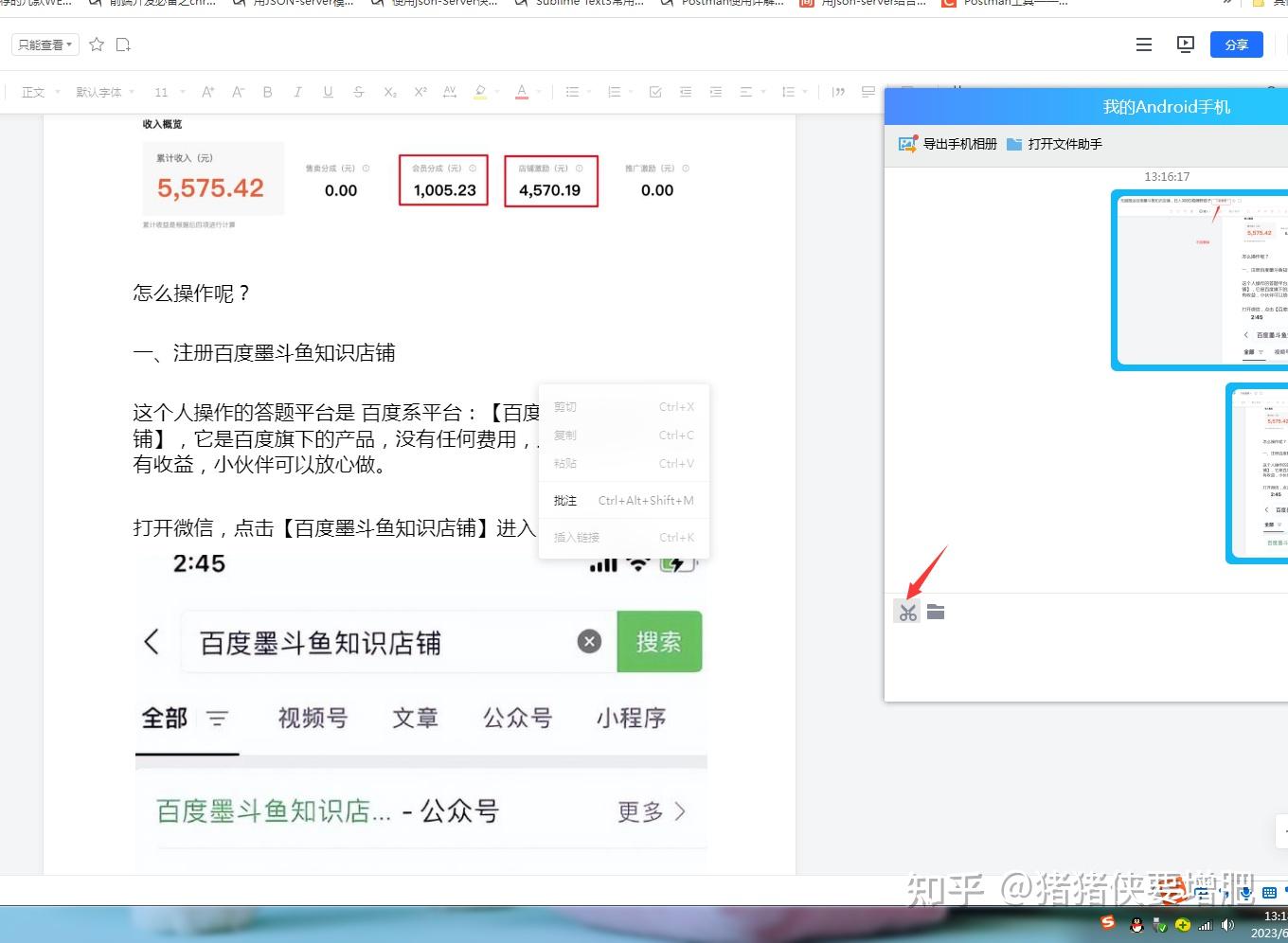Select the scissors screenshot tool in phone panel
The image size is (1288, 943).
907,612
